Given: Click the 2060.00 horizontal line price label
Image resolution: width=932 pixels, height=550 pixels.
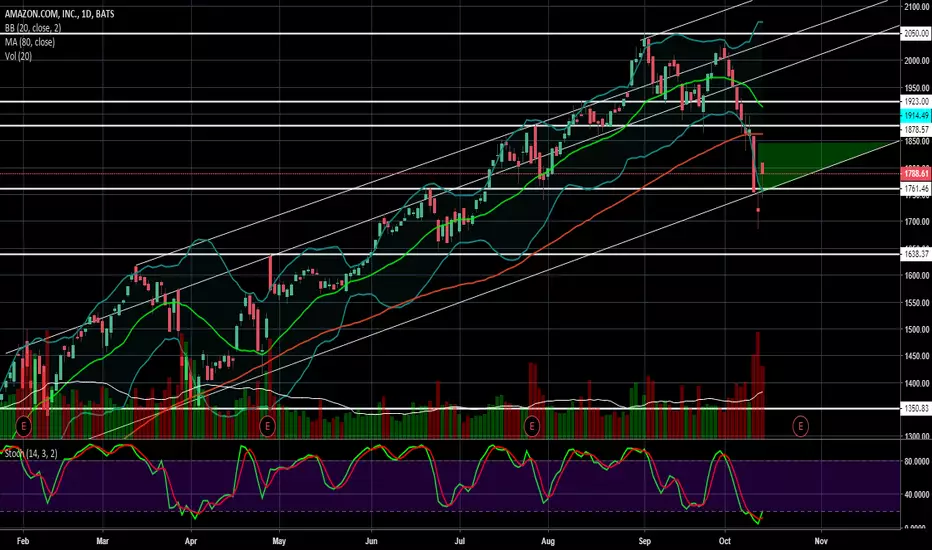Looking at the screenshot, I should (x=916, y=34).
